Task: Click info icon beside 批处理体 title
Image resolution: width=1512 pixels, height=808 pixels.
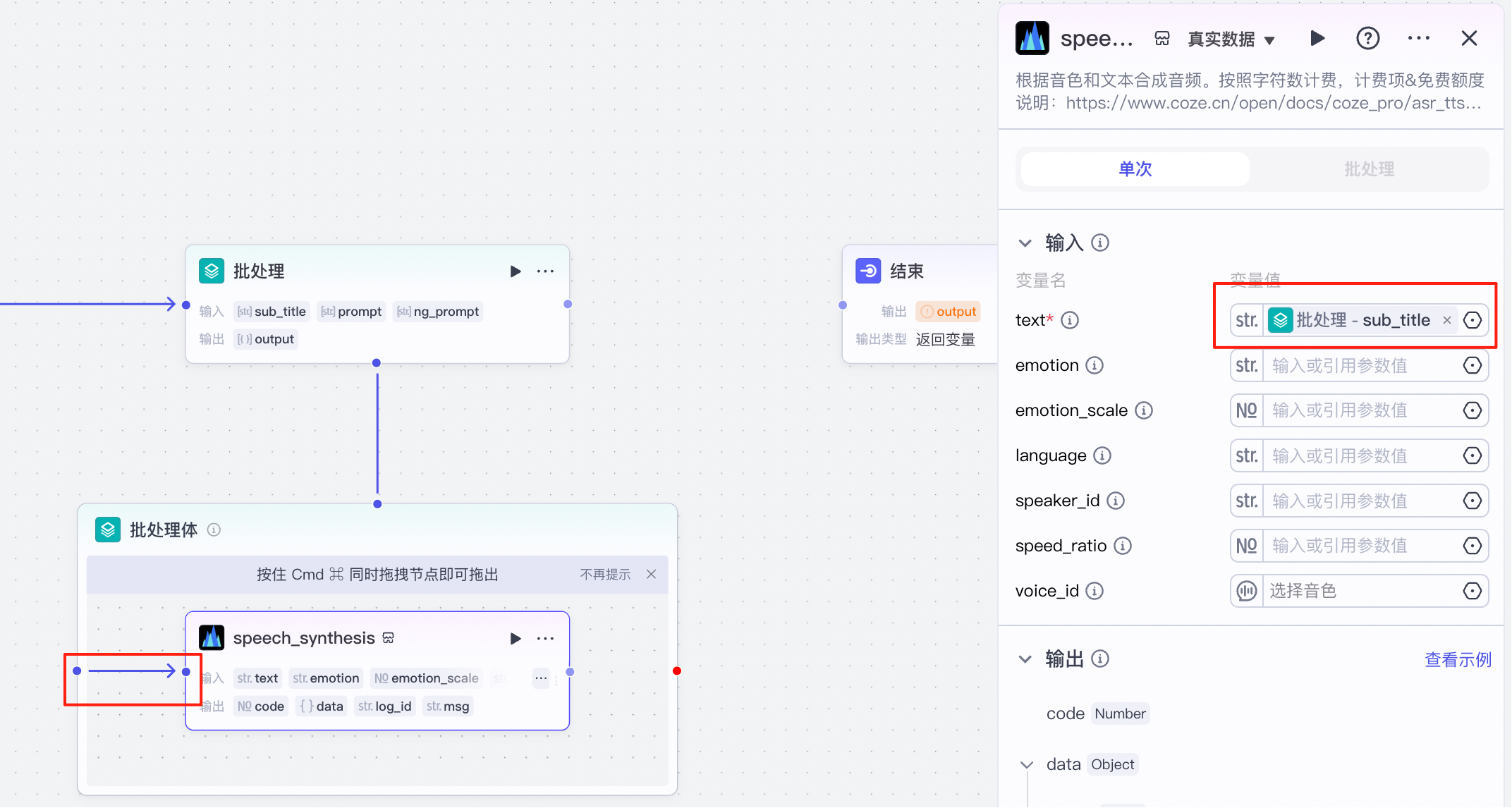Action: click(214, 530)
